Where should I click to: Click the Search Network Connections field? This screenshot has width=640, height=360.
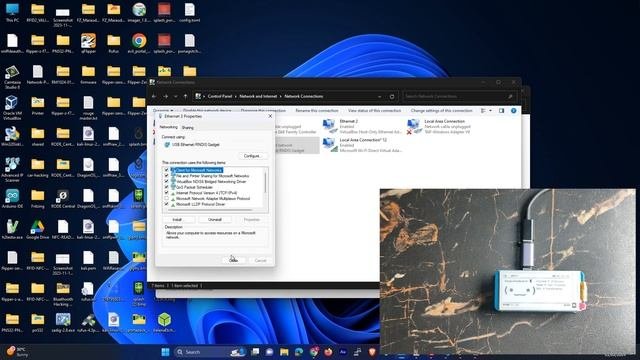click(x=459, y=97)
